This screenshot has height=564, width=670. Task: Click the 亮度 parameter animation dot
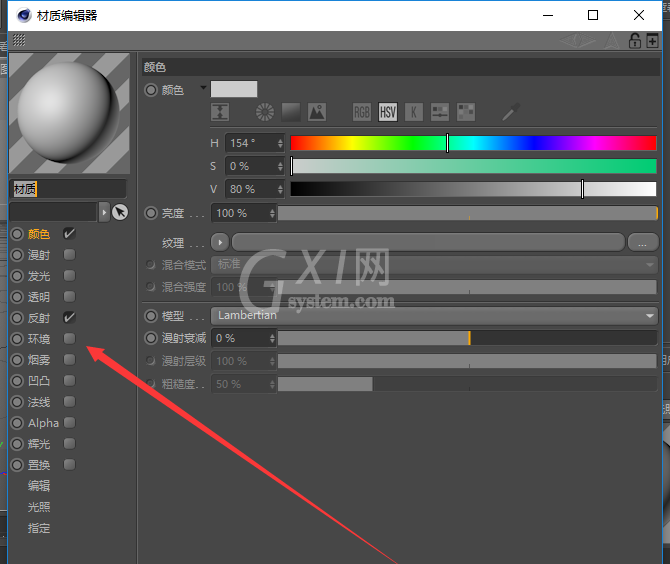pos(151,213)
